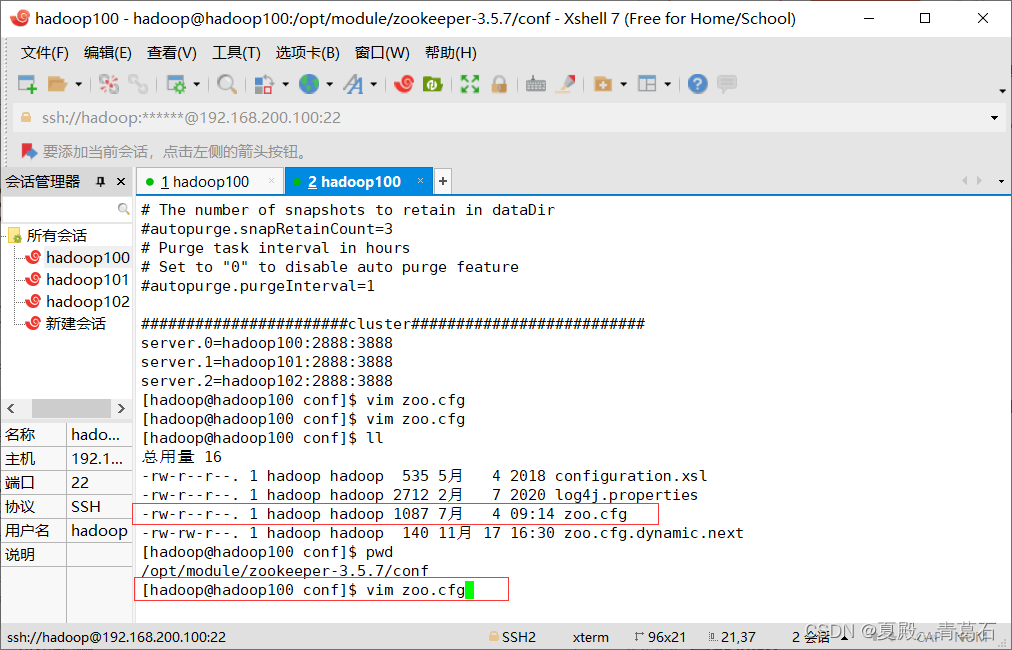Click the font letter A icon

354,84
